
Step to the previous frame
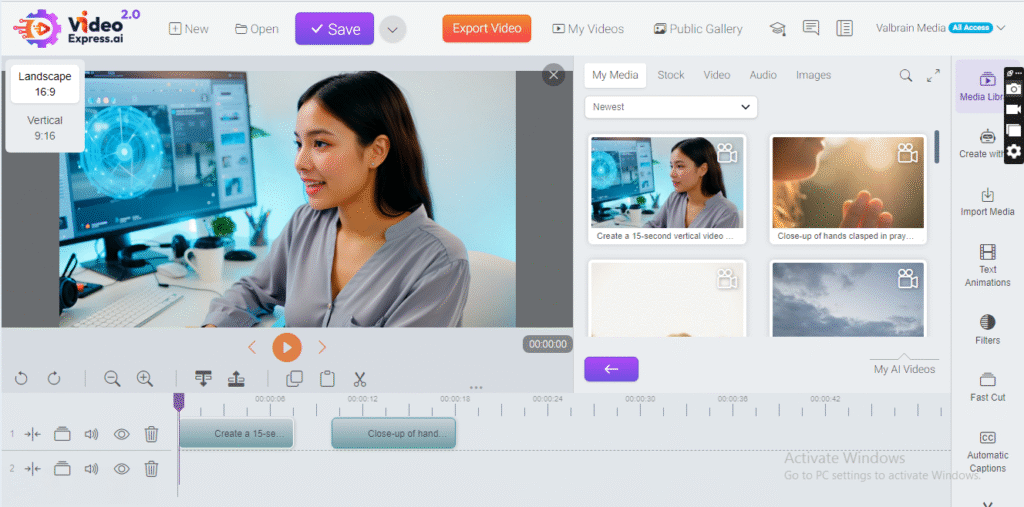(252, 348)
